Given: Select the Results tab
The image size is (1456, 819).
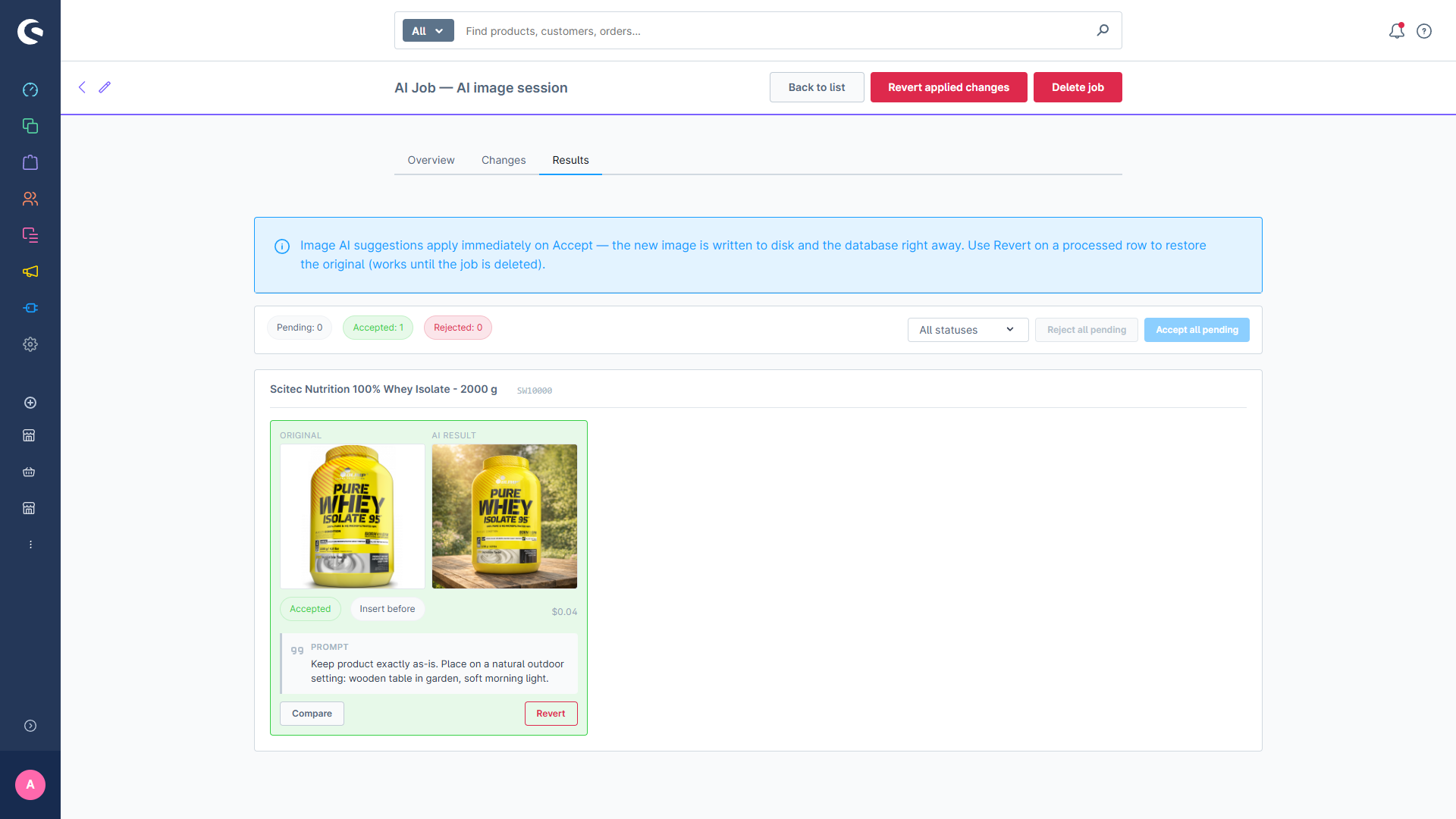Looking at the screenshot, I should tap(570, 160).
